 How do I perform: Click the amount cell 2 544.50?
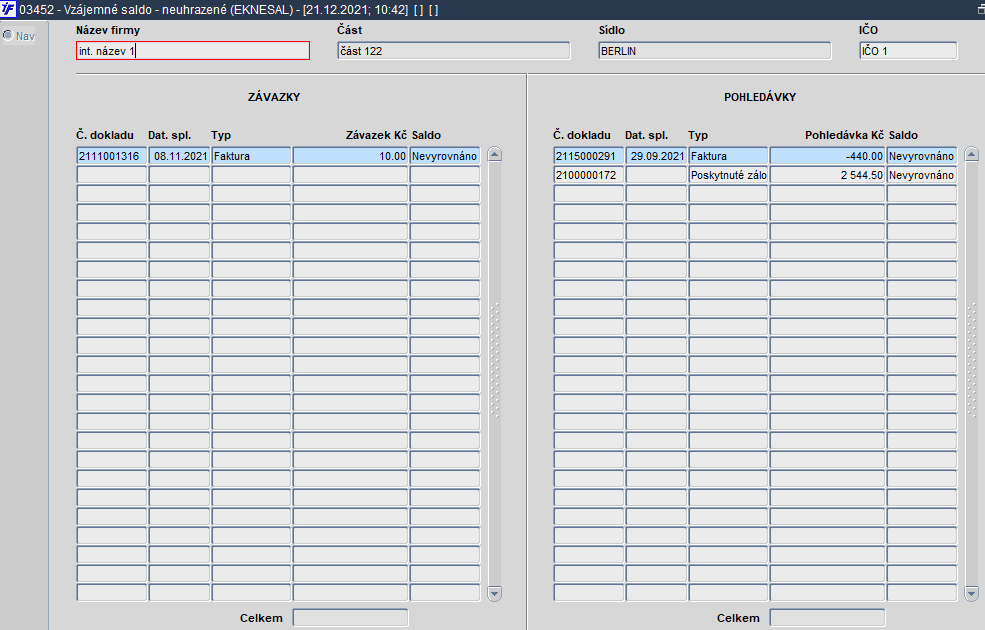pyautogui.click(x=827, y=175)
